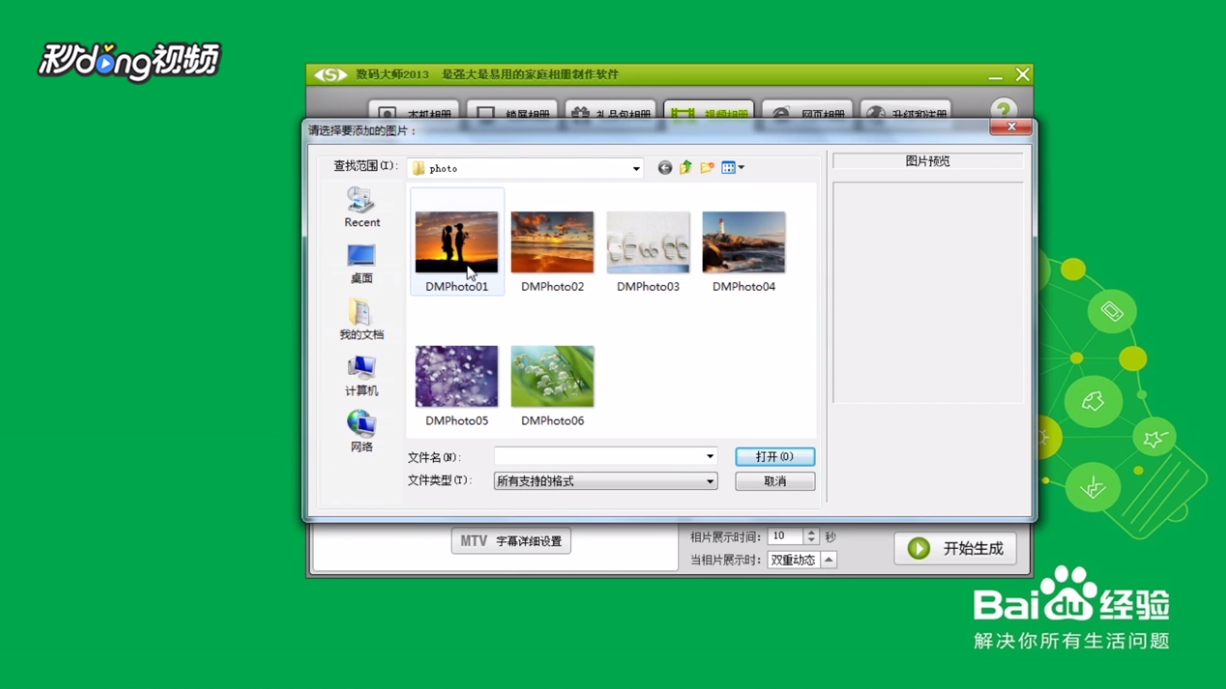Expand the 查找范围 photo folder dropdown
The width and height of the screenshot is (1226, 689).
(635, 169)
